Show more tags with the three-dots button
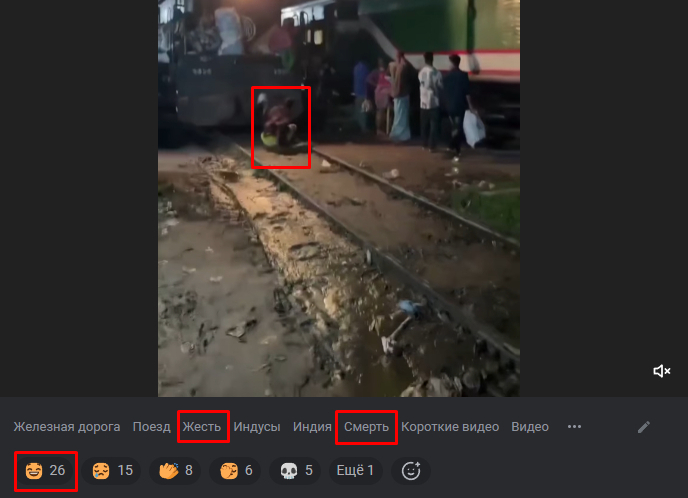688x498 pixels. pyautogui.click(x=574, y=427)
